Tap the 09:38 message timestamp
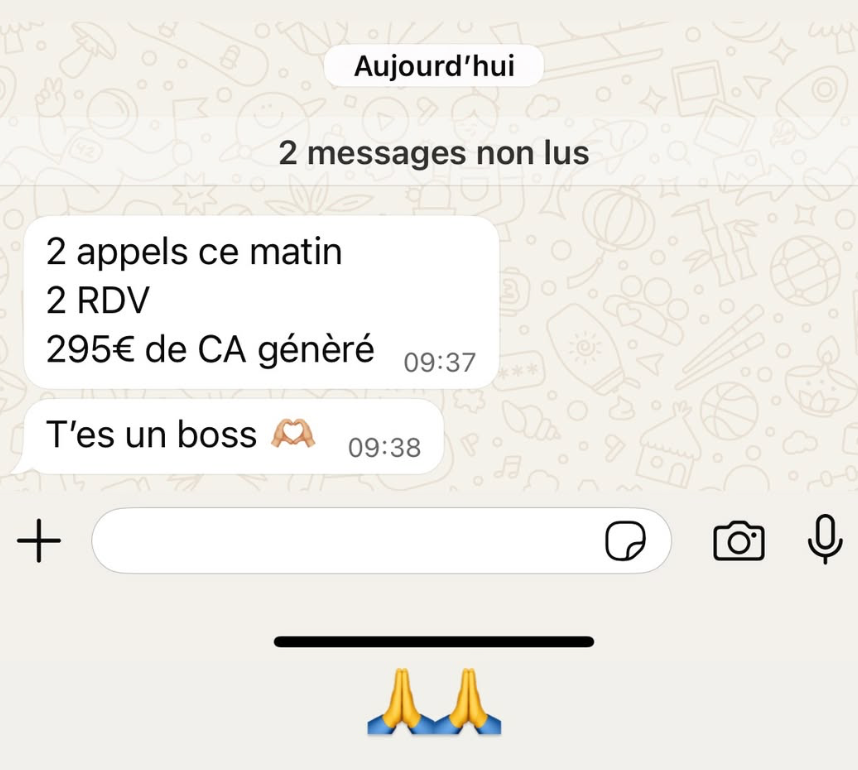Image resolution: width=858 pixels, height=770 pixels. 384,448
